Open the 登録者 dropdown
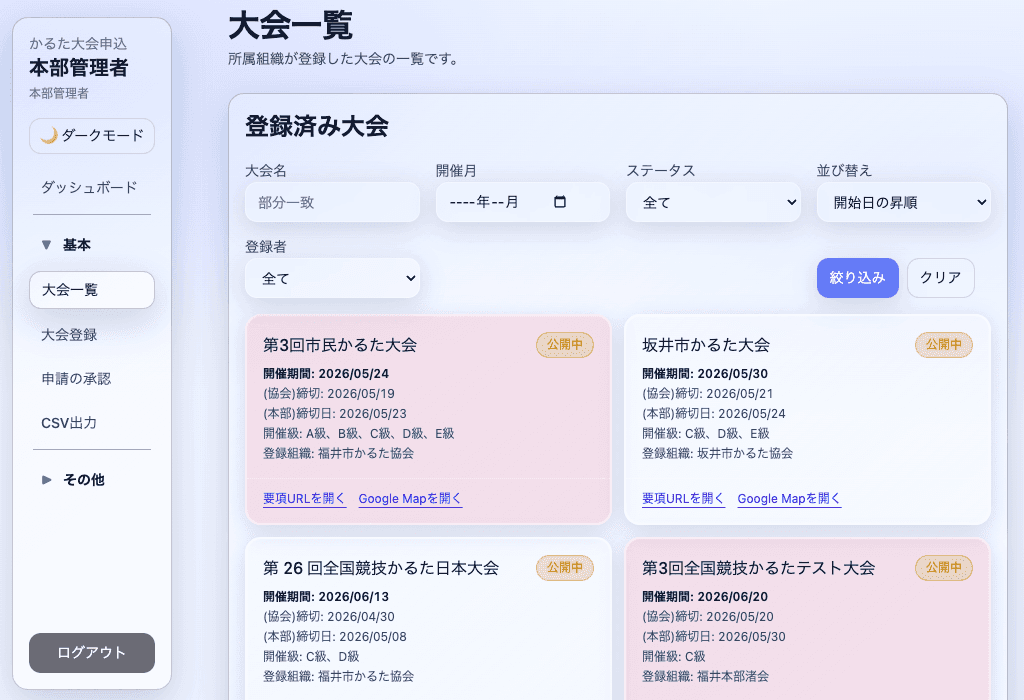Screen dimensions: 1024x700 pos(332,279)
